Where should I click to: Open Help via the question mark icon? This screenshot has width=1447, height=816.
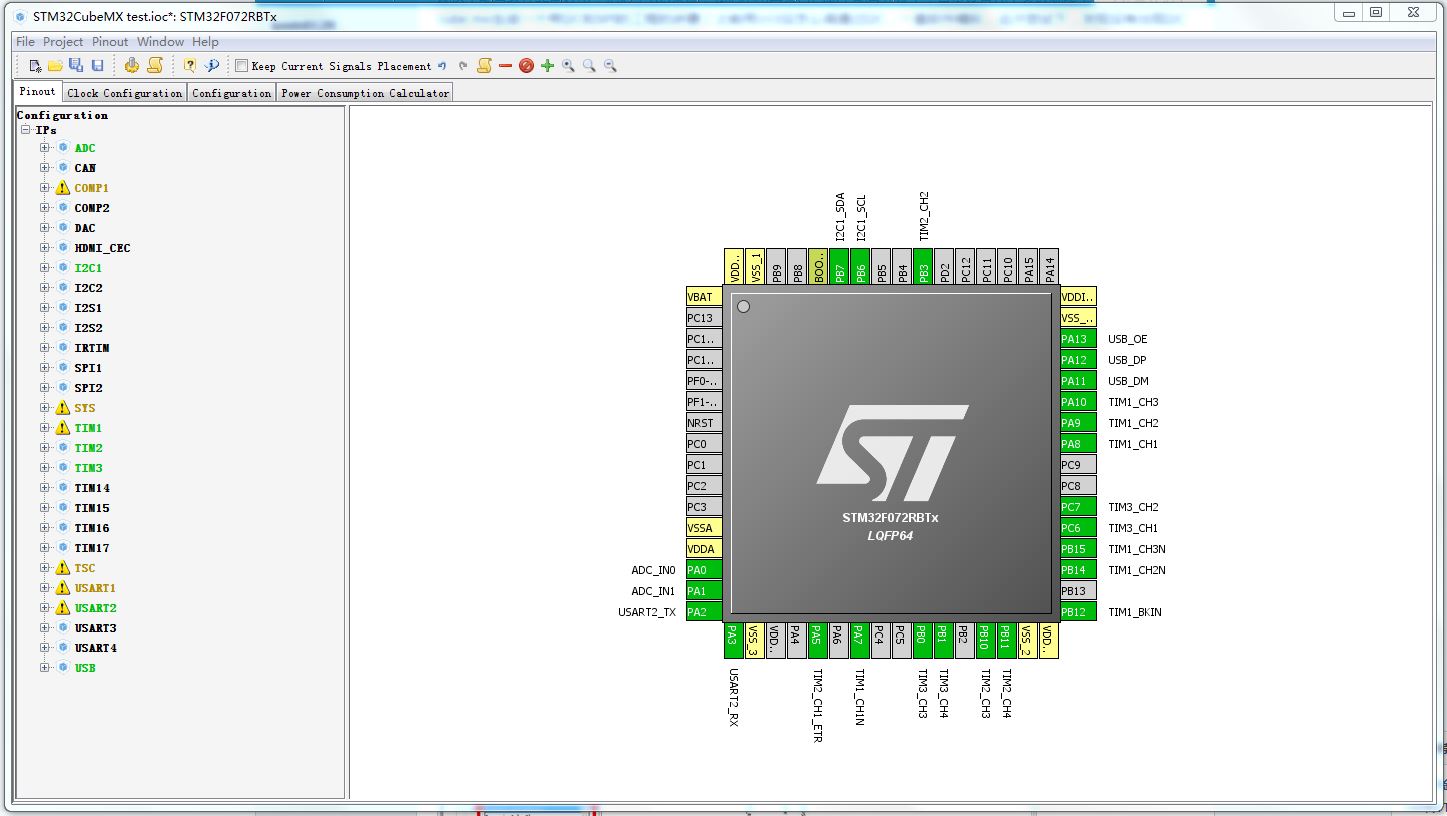click(190, 66)
